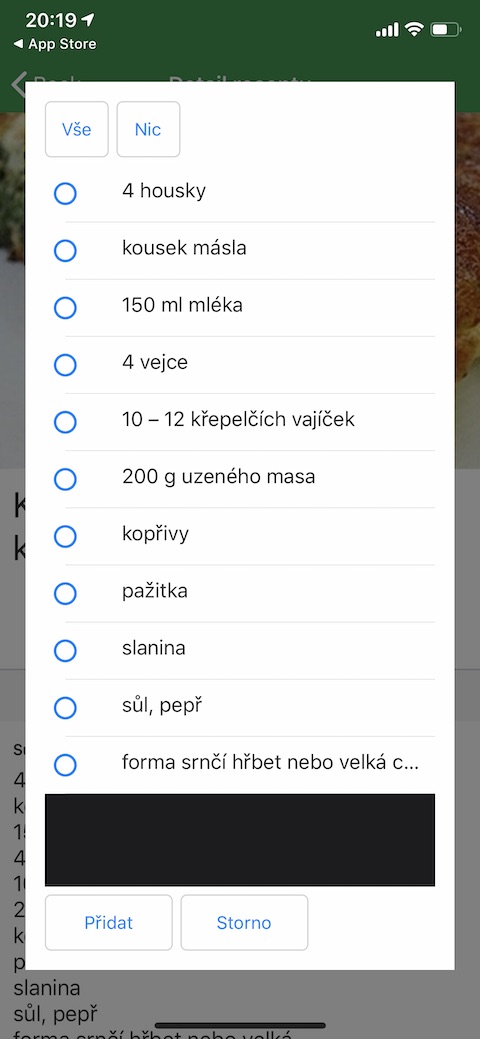
Task: Tap the Nic deselect-all button
Action: click(x=149, y=129)
